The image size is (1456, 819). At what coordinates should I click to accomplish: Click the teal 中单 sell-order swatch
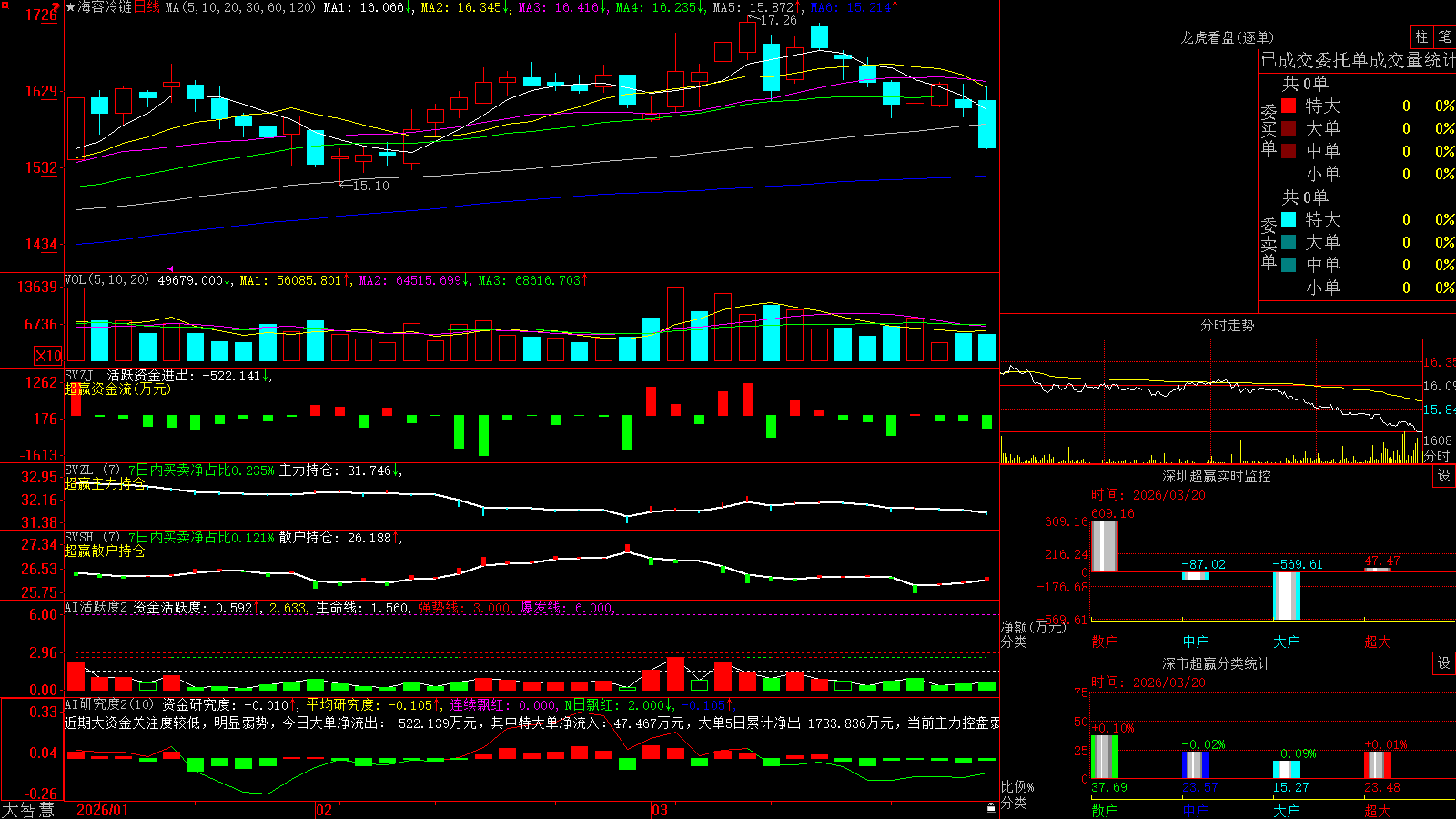(x=1289, y=265)
